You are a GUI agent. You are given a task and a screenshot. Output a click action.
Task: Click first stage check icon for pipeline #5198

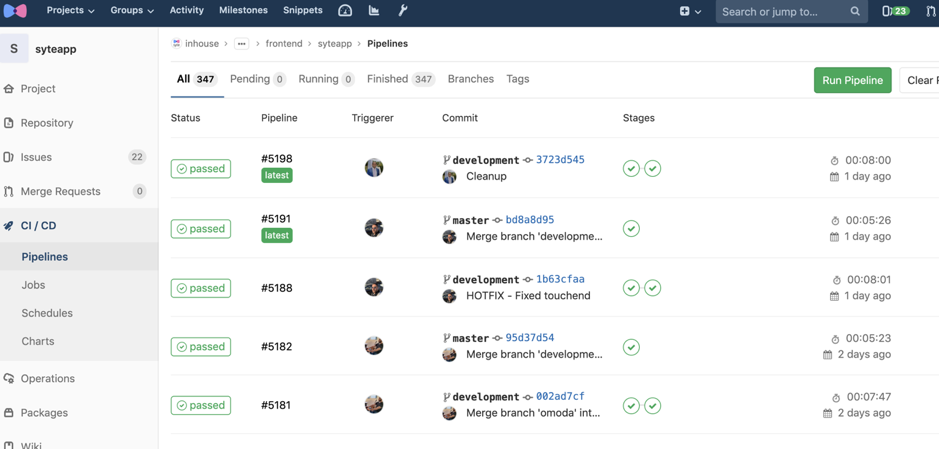tap(631, 169)
